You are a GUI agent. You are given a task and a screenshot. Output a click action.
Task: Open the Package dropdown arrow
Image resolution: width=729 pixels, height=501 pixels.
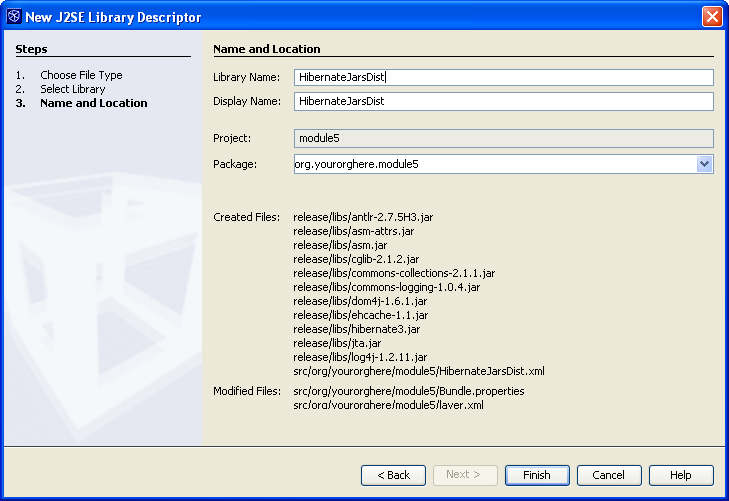[704, 164]
